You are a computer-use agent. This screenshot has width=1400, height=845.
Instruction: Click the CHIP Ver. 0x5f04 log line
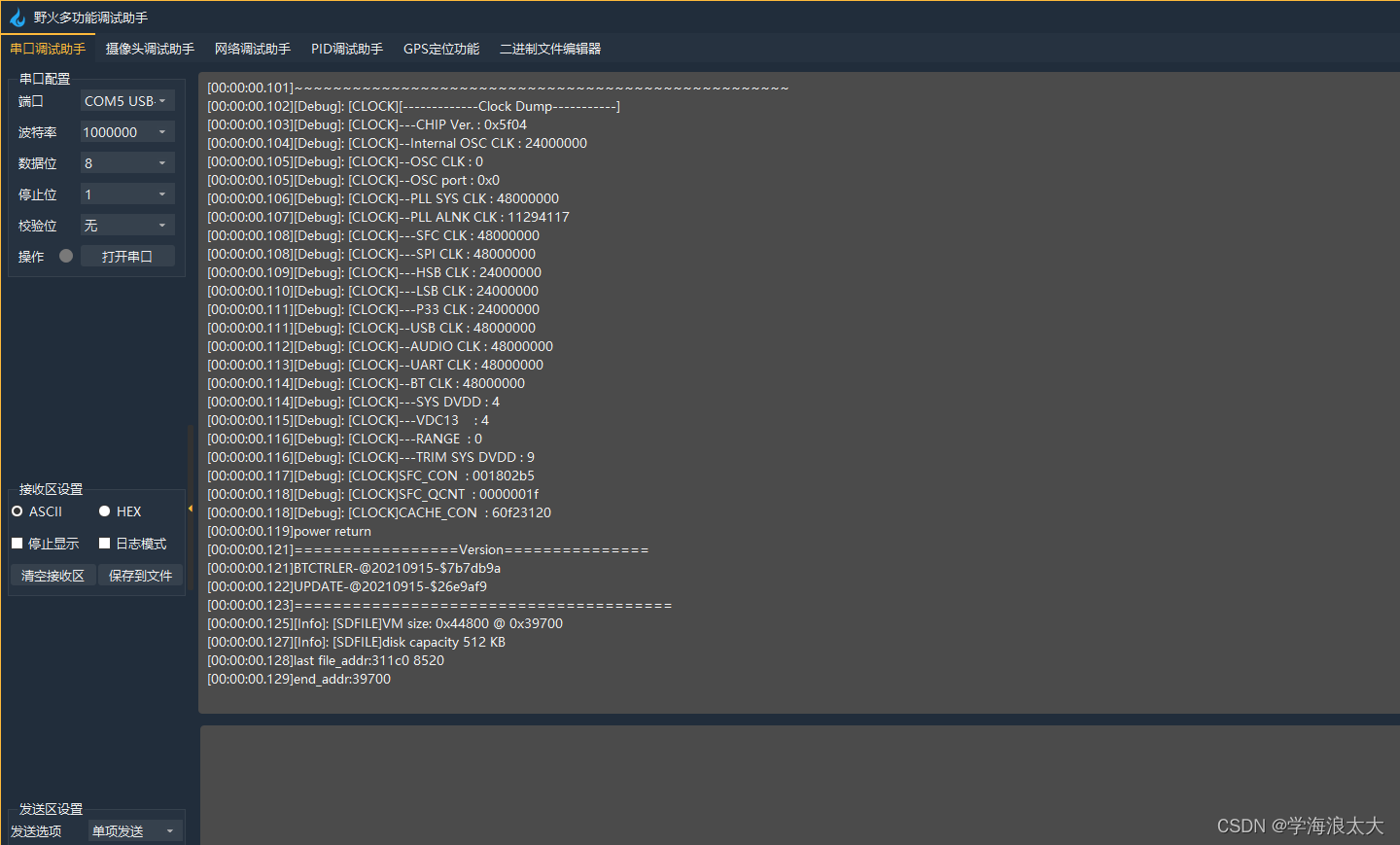367,124
